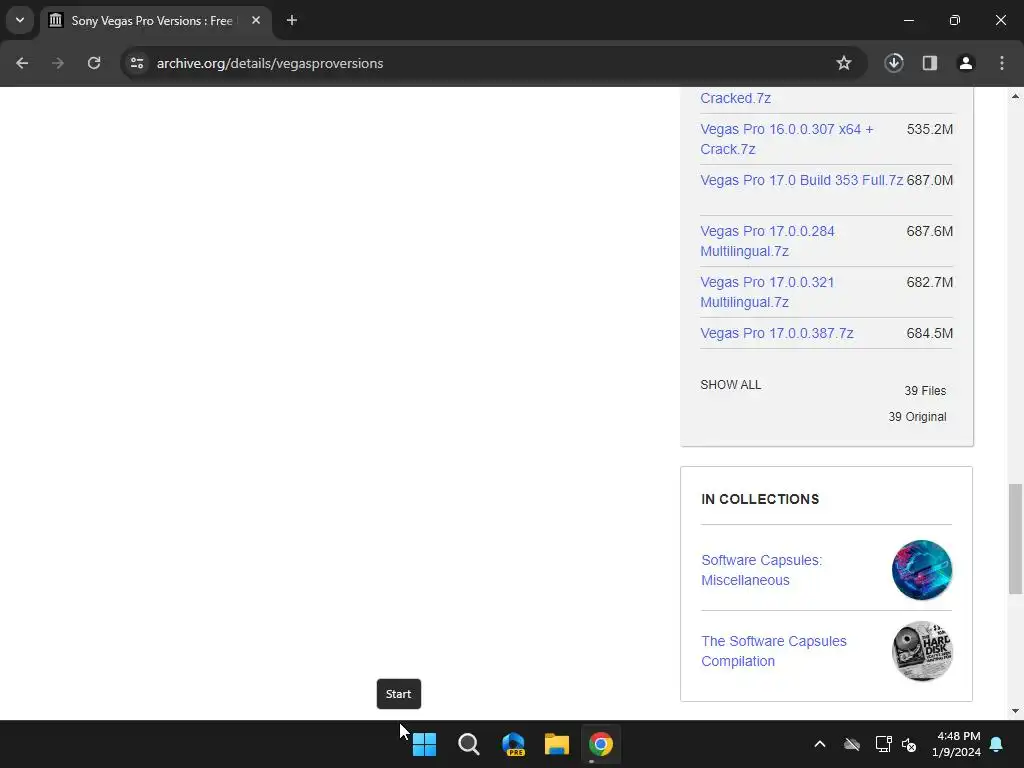Open the Windows Start menu
This screenshot has width=1024, height=768.
tap(424, 744)
